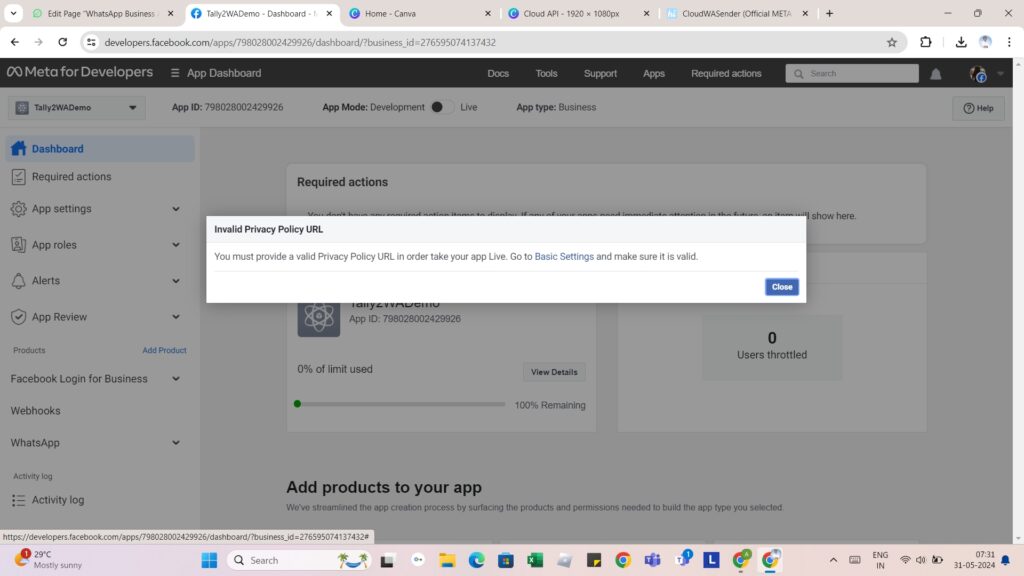Click the Meta for Developers search field
1024x576 pixels.
pos(852,73)
